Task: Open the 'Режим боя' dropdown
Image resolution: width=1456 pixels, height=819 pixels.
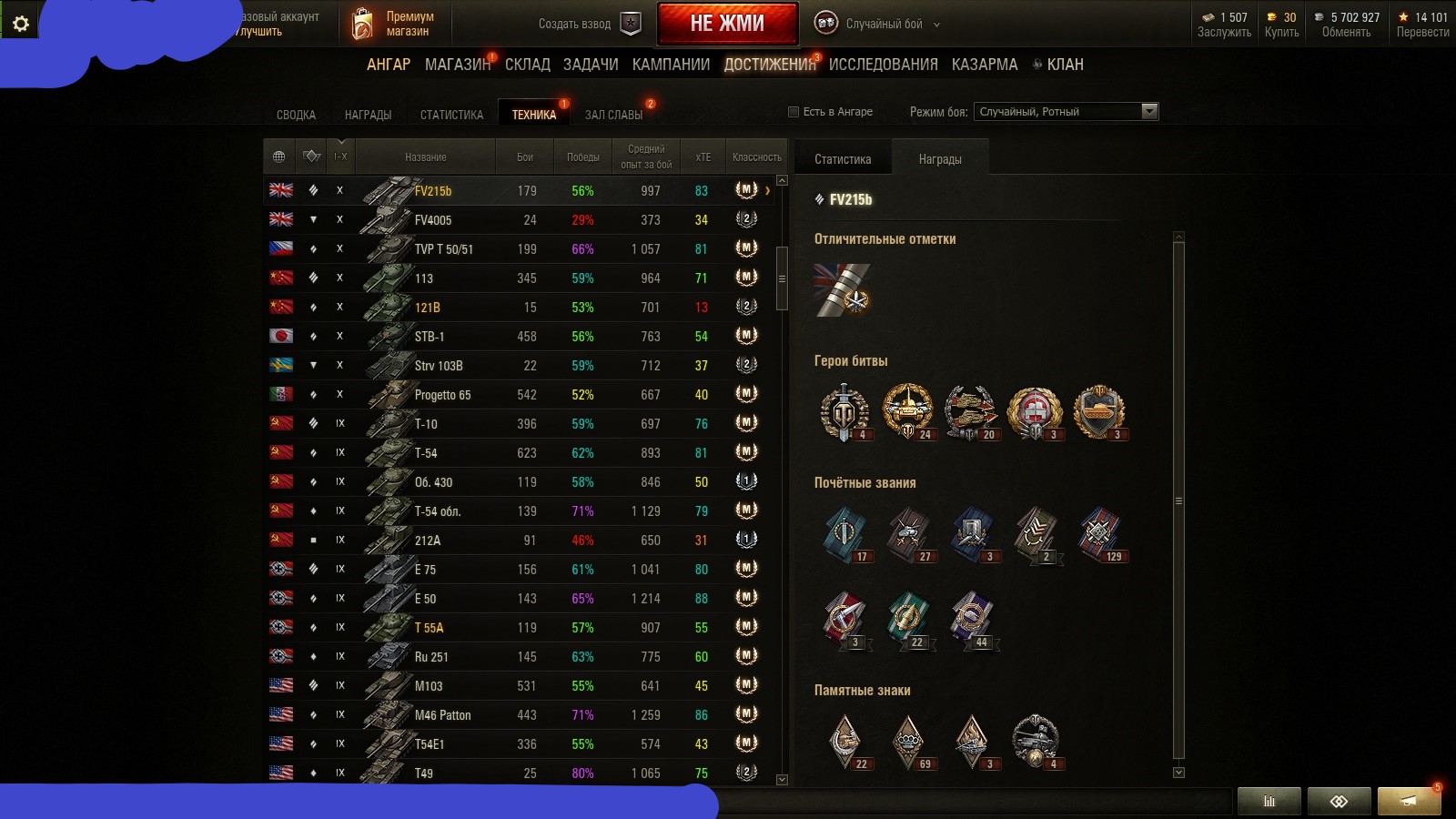Action: click(x=1065, y=112)
